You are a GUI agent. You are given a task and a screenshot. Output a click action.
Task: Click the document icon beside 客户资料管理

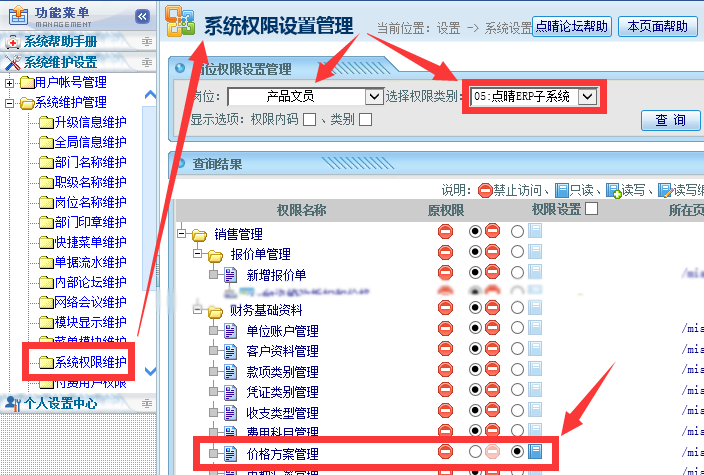point(230,351)
